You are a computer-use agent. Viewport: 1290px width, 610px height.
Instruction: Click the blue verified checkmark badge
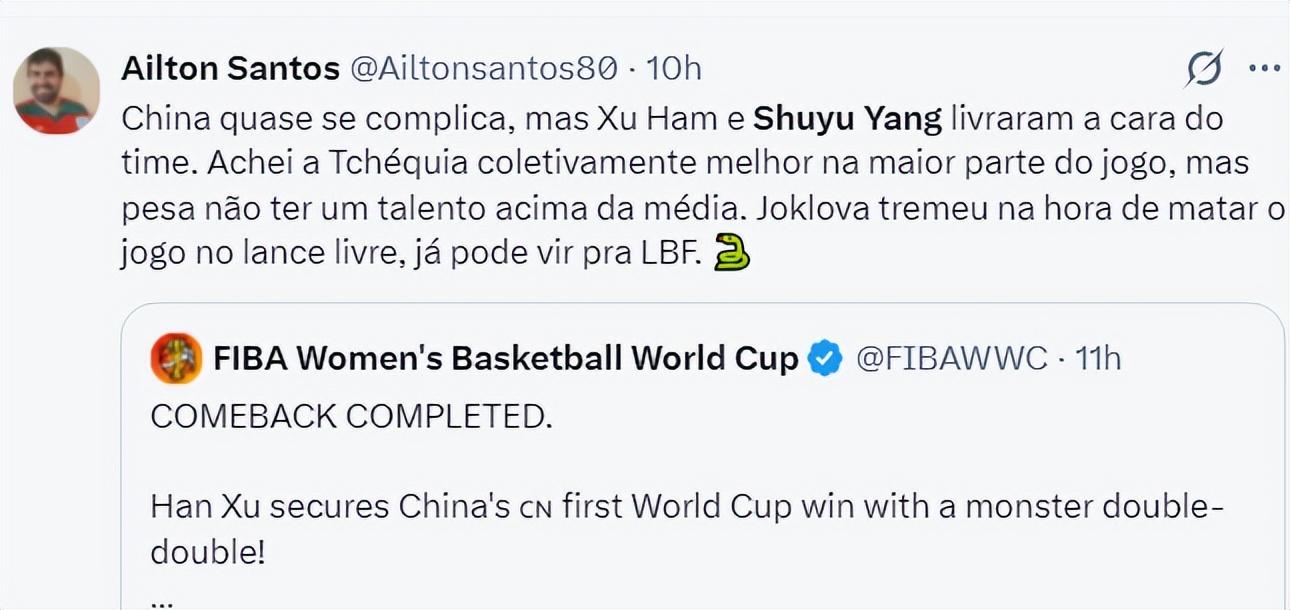pos(825,358)
